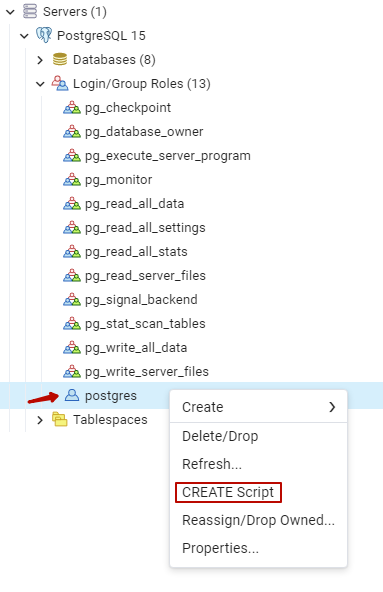The image size is (383, 592).
Task: Collapse the Servers tree node
Action: pyautogui.click(x=11, y=12)
